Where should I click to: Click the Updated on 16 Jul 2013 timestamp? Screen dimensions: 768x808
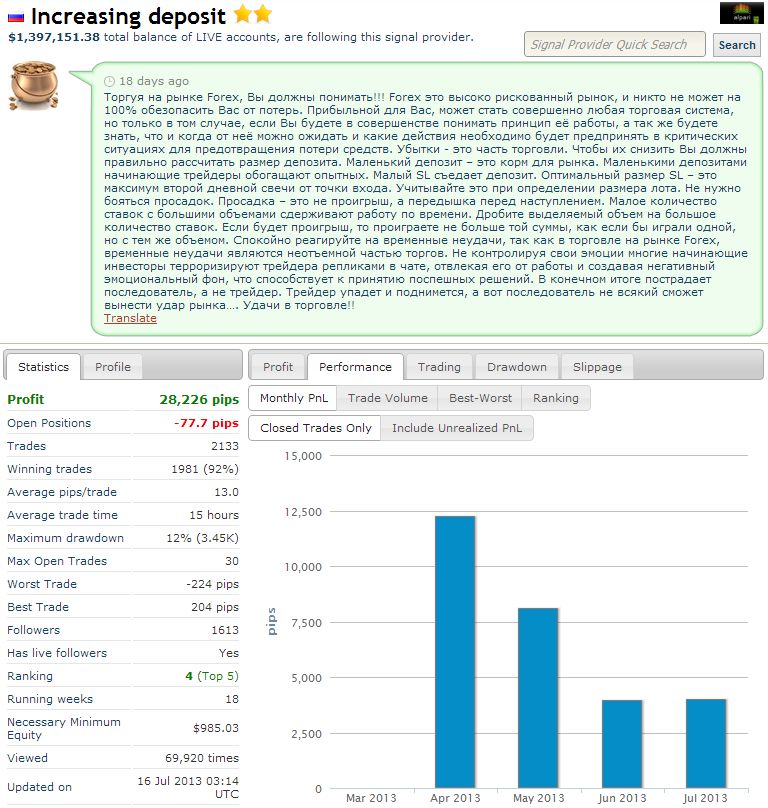pos(188,787)
